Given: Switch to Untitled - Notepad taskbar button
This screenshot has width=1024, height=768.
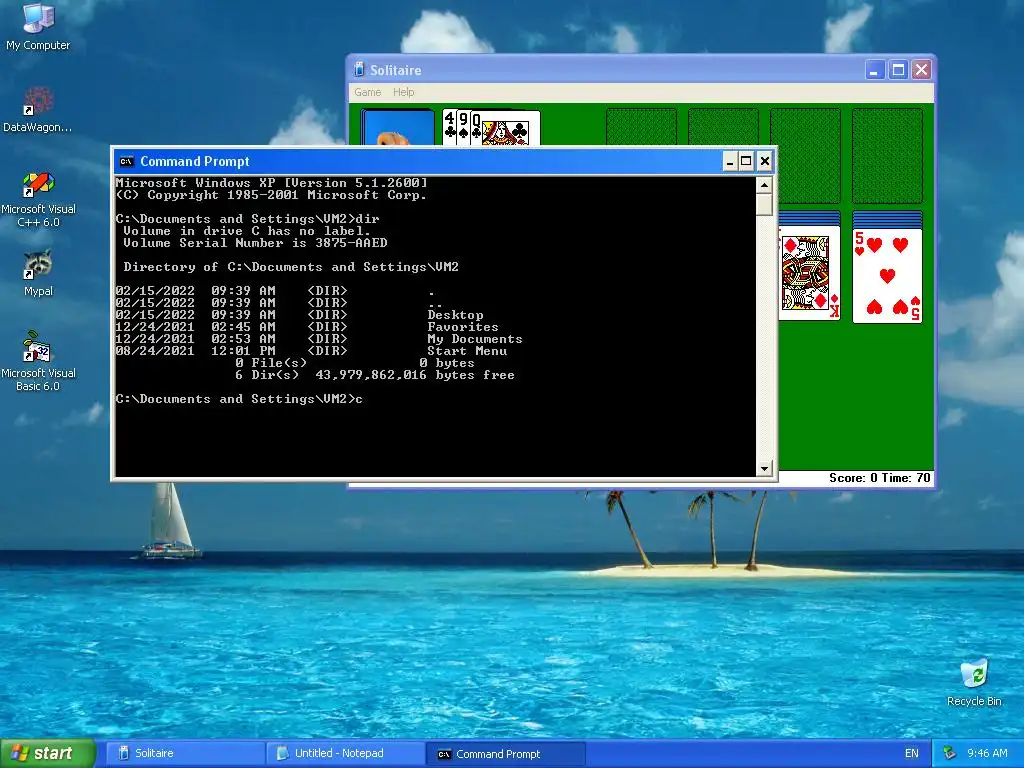Looking at the screenshot, I should 345,753.
